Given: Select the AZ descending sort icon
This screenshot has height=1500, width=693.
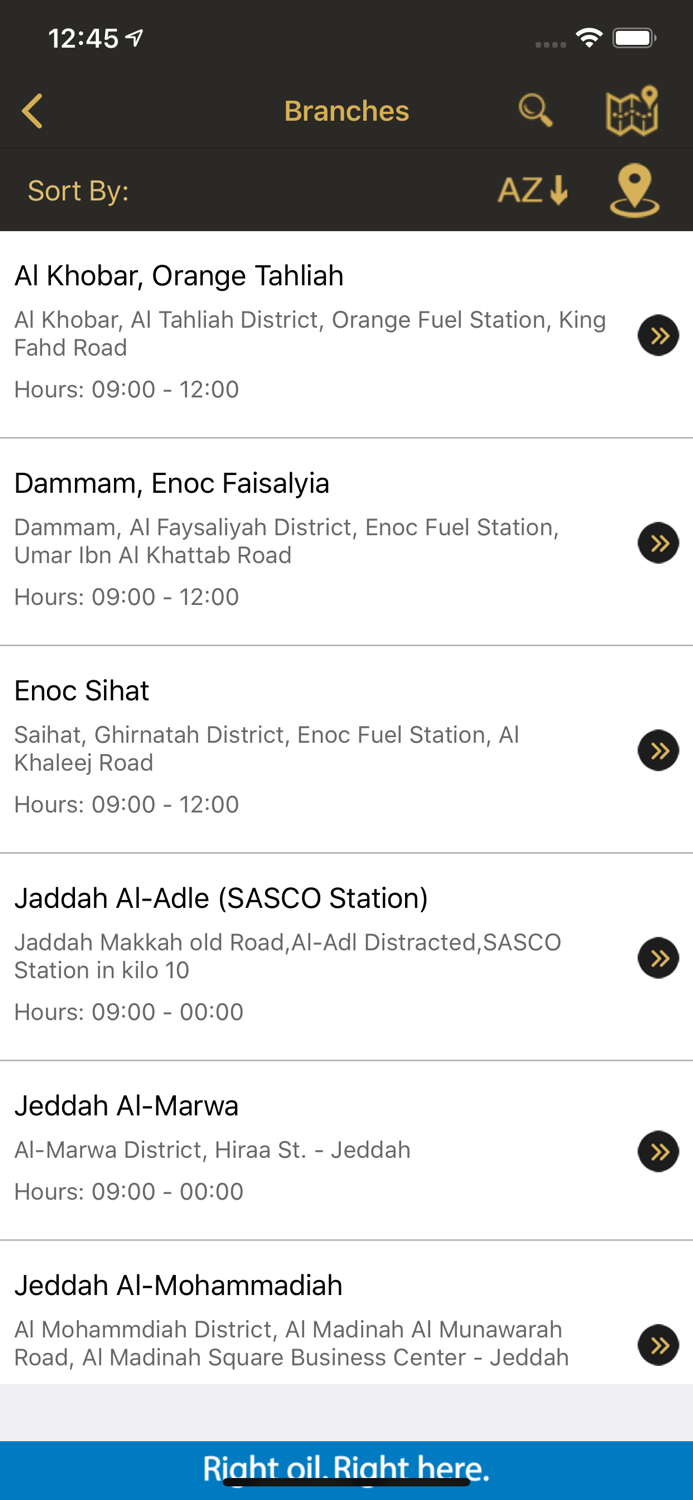Looking at the screenshot, I should 533,189.
